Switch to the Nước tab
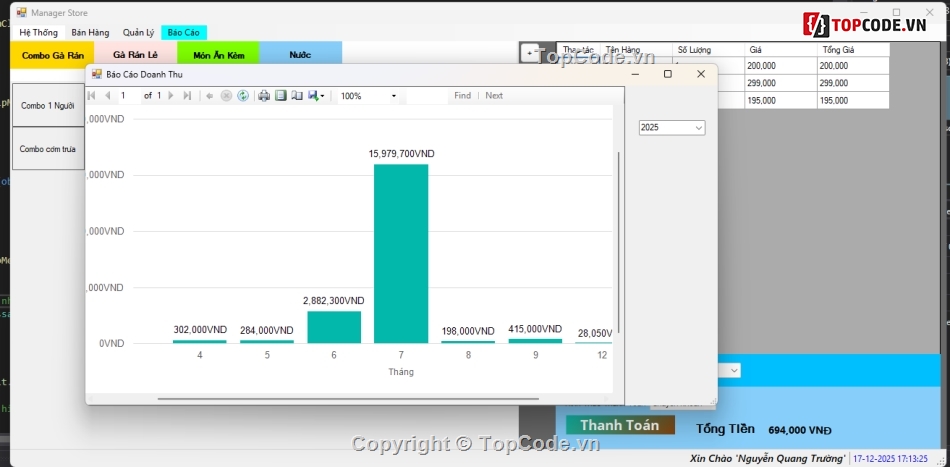This screenshot has height=467, width=950. (x=300, y=55)
